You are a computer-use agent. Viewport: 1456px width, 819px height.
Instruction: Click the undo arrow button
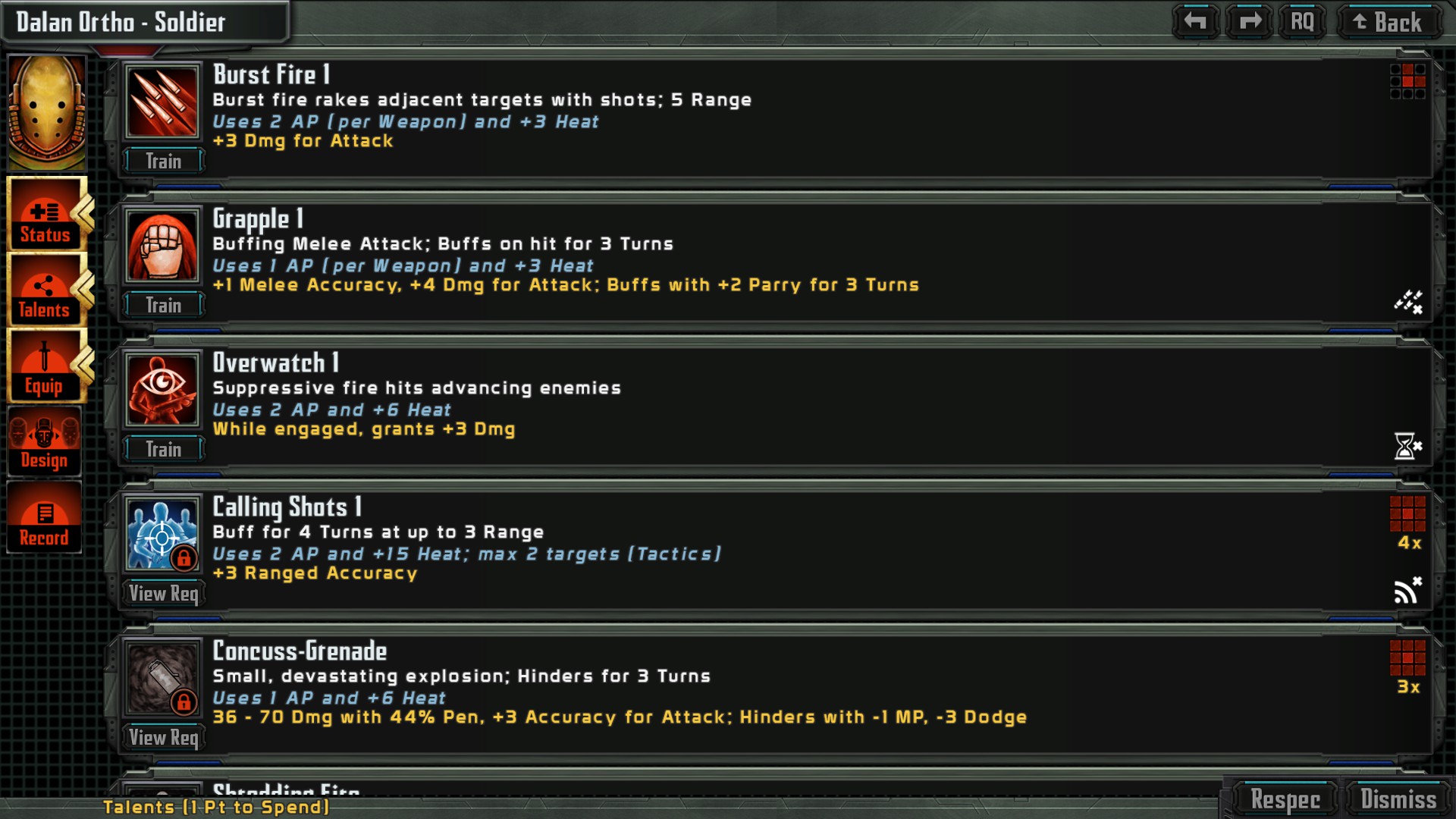pos(1196,22)
